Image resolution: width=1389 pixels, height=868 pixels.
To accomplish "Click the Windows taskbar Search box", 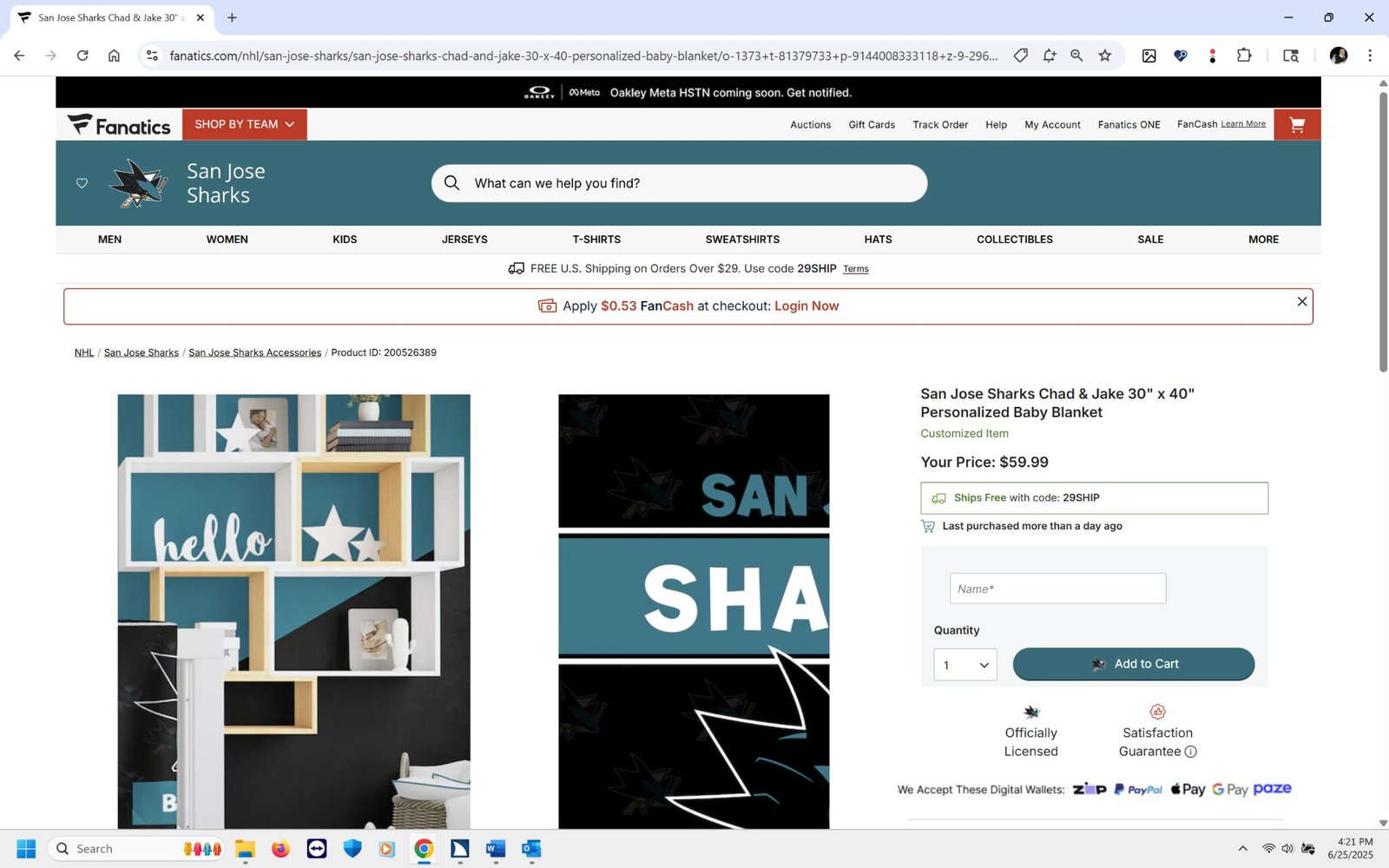I will (137, 849).
